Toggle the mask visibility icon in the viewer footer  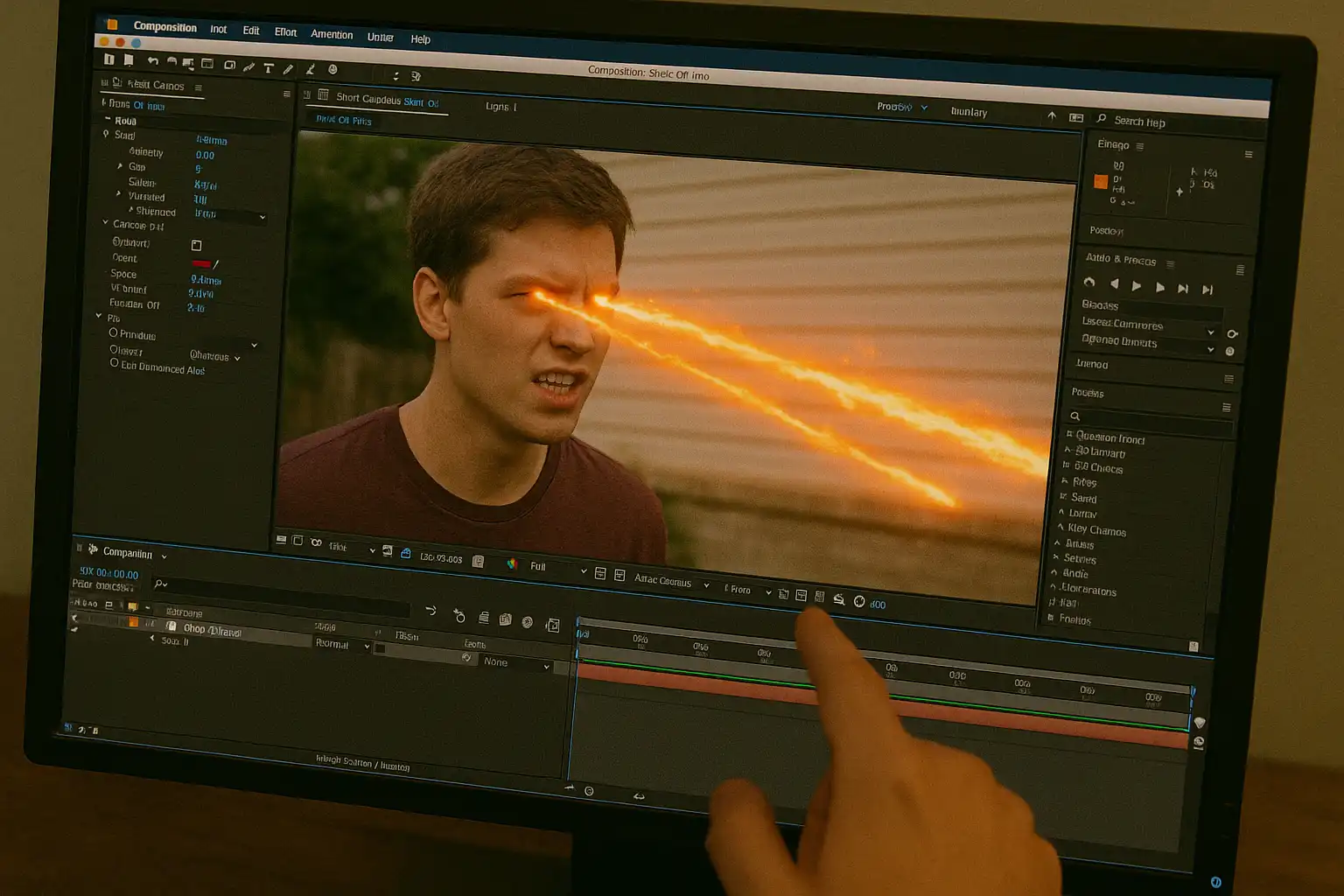click(316, 542)
